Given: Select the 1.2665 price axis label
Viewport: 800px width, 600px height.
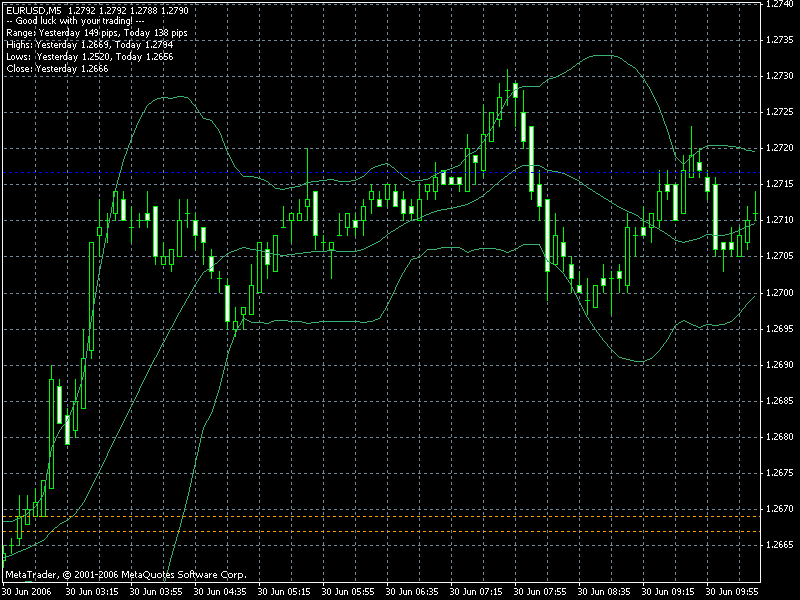Looking at the screenshot, I should (x=780, y=545).
